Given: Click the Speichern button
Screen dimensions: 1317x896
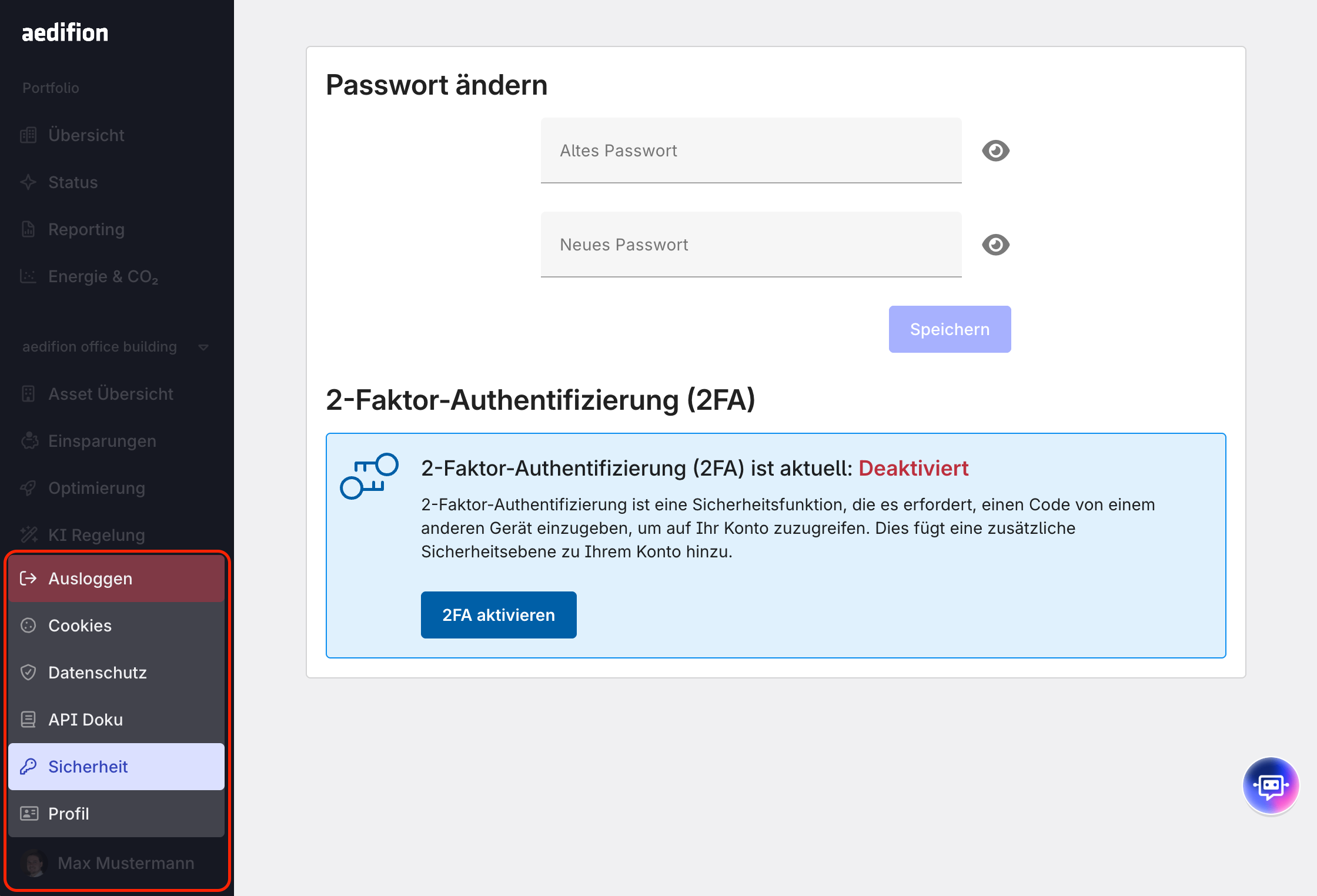Looking at the screenshot, I should (950, 329).
